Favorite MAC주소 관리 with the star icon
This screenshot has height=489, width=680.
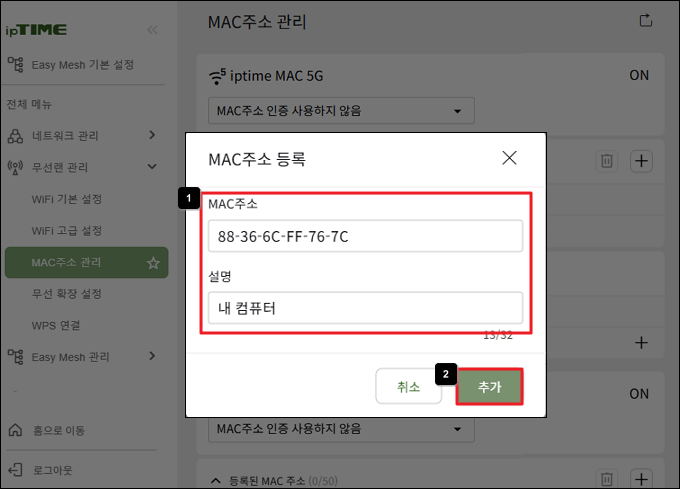tap(153, 263)
